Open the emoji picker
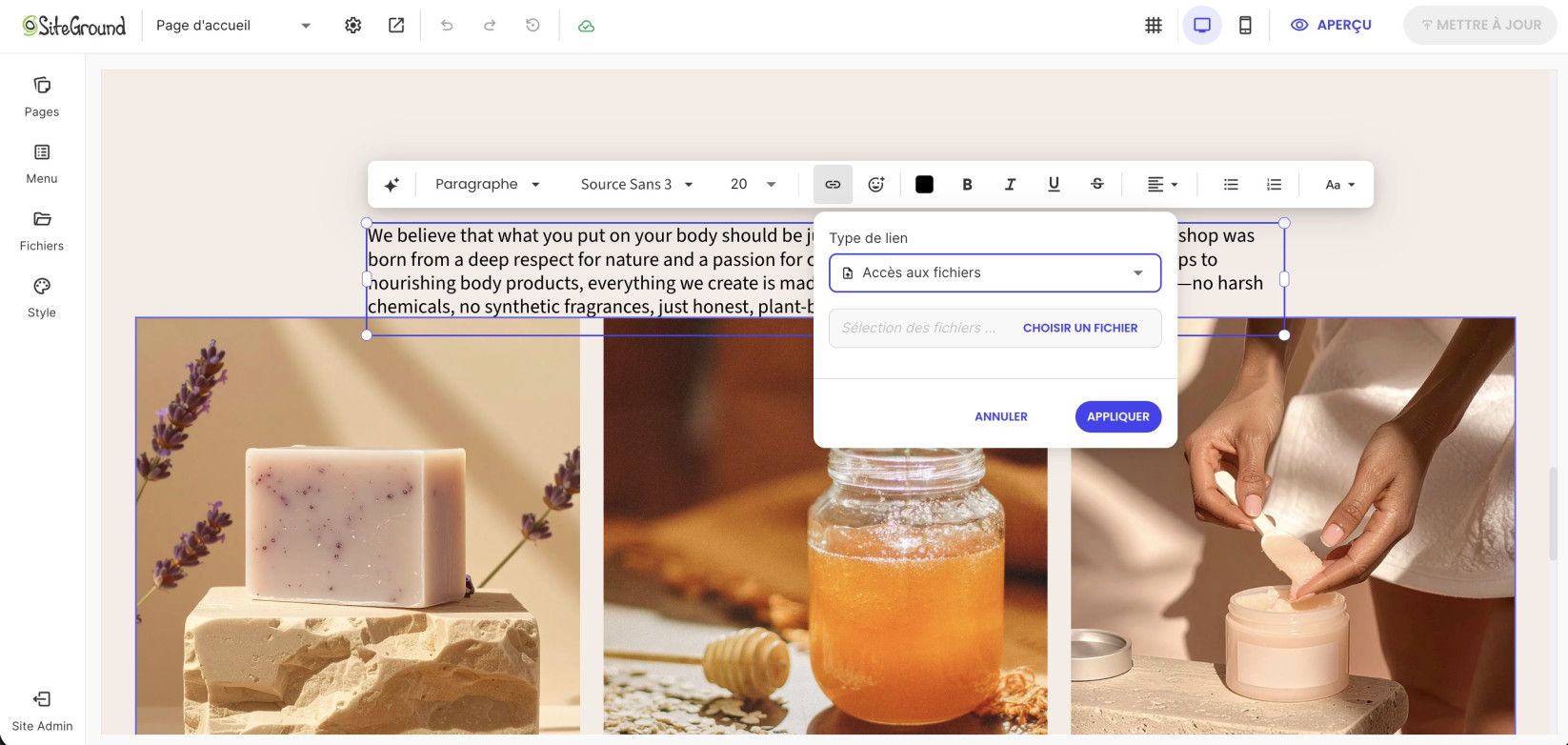The image size is (1568, 745). 876,185
